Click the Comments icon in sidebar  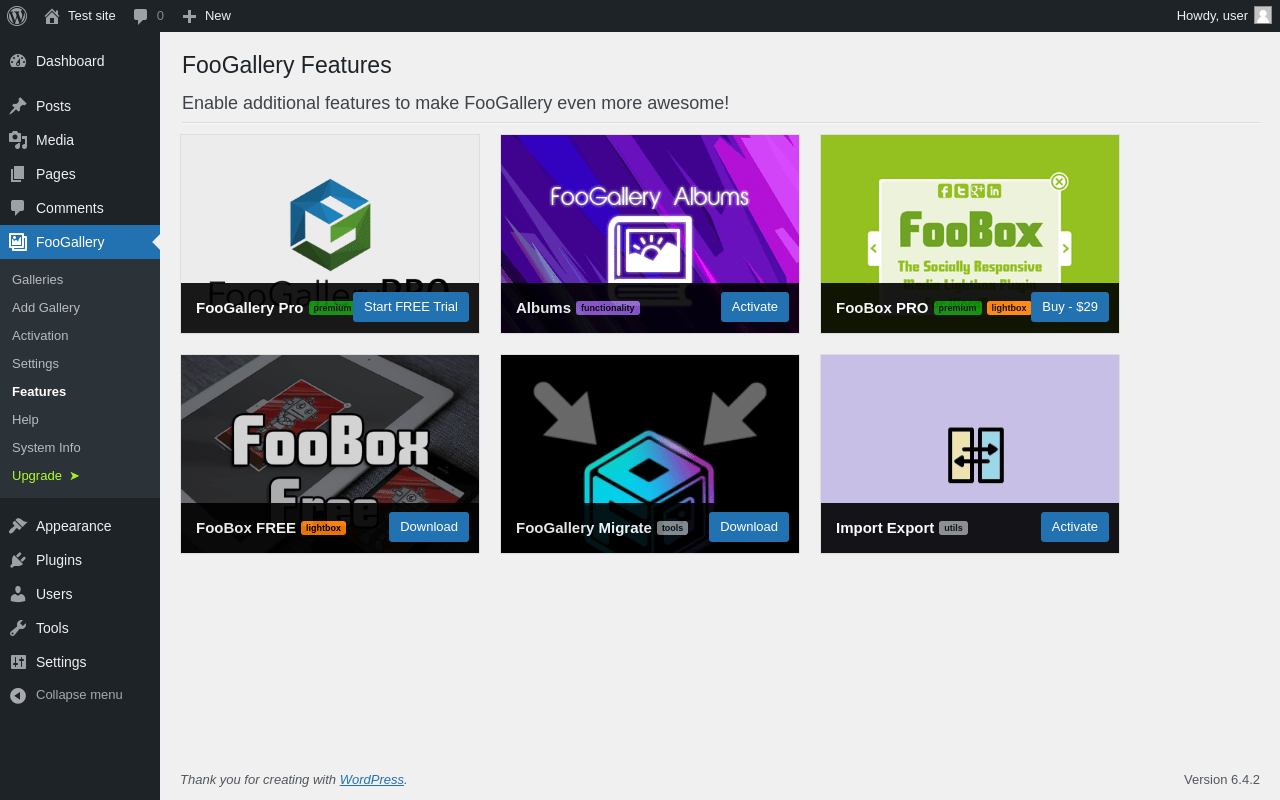[x=18, y=208]
